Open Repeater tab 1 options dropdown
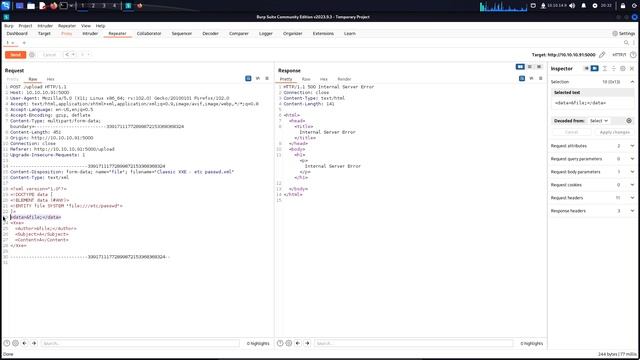The image size is (640, 360). point(13,43)
